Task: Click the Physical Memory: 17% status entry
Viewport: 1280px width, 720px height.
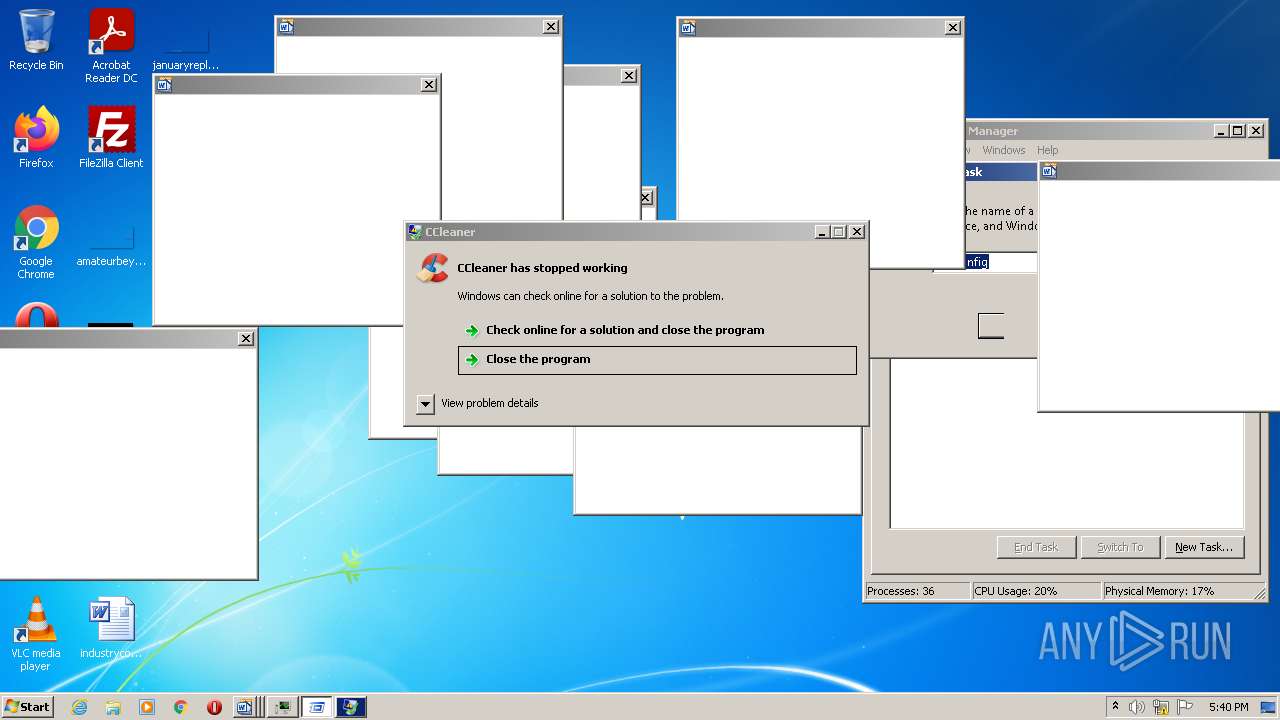Action: coord(1184,591)
